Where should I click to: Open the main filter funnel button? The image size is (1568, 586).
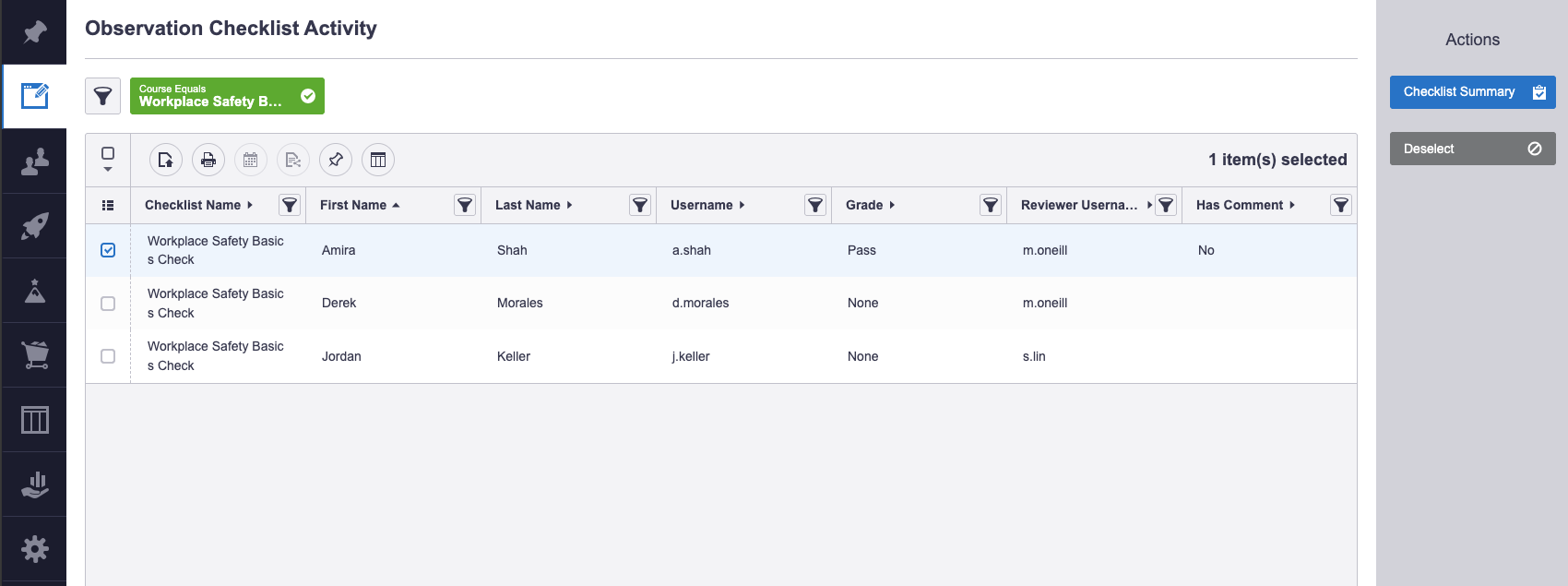tap(103, 96)
